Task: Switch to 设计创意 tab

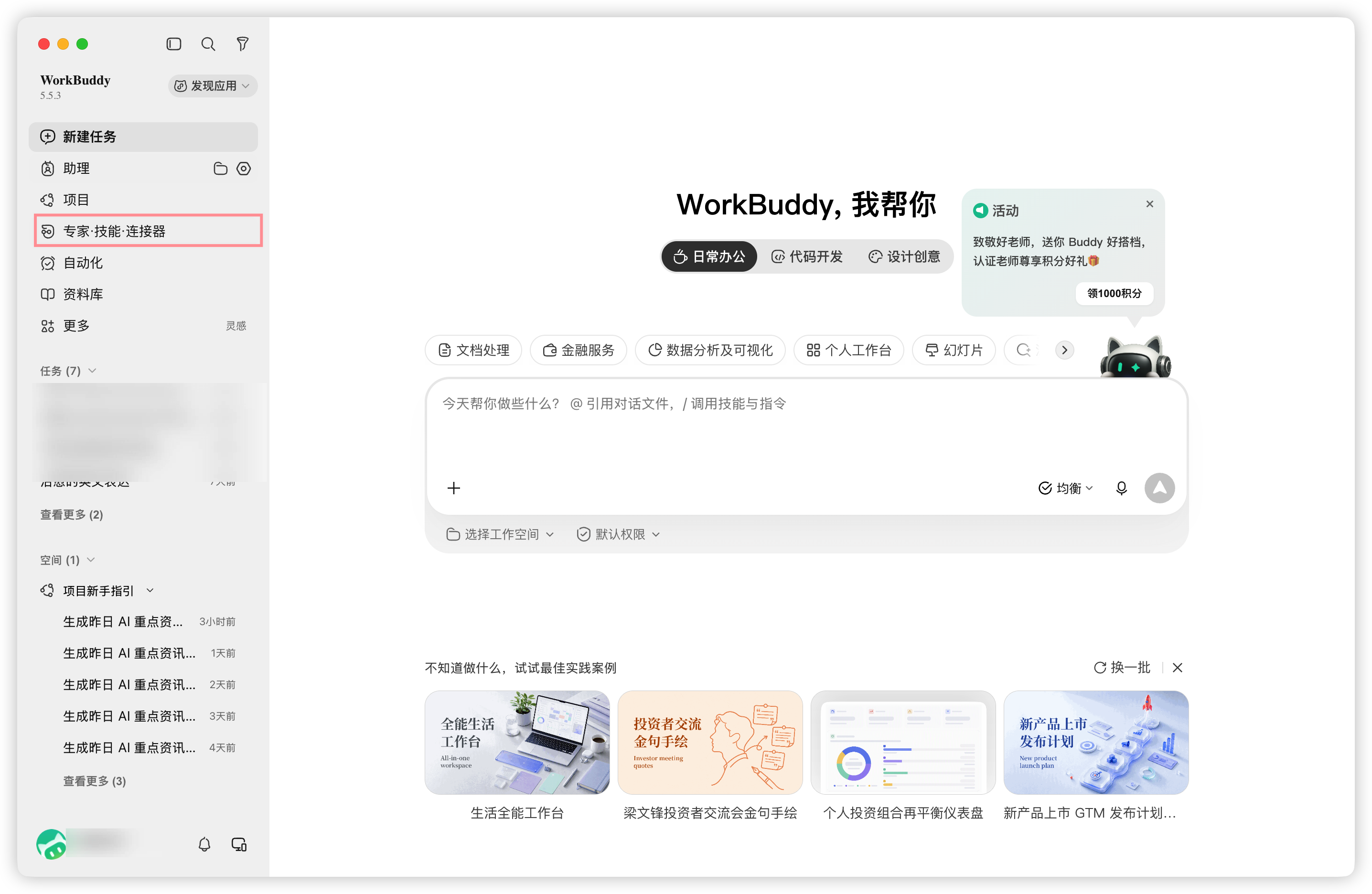Action: point(904,256)
